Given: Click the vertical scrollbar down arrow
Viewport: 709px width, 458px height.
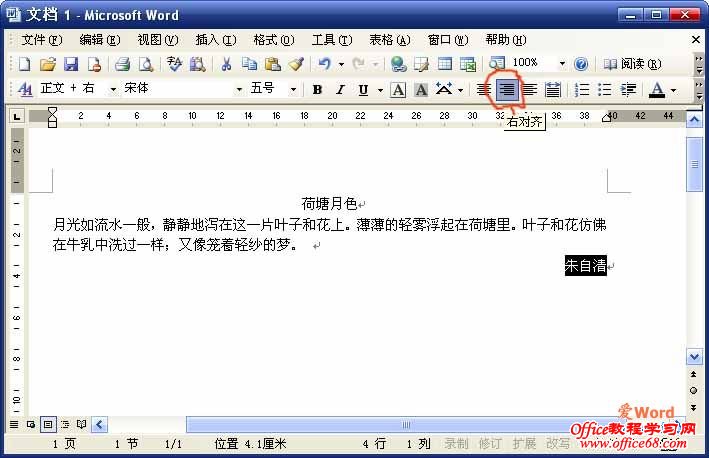Looking at the screenshot, I should (x=694, y=357).
